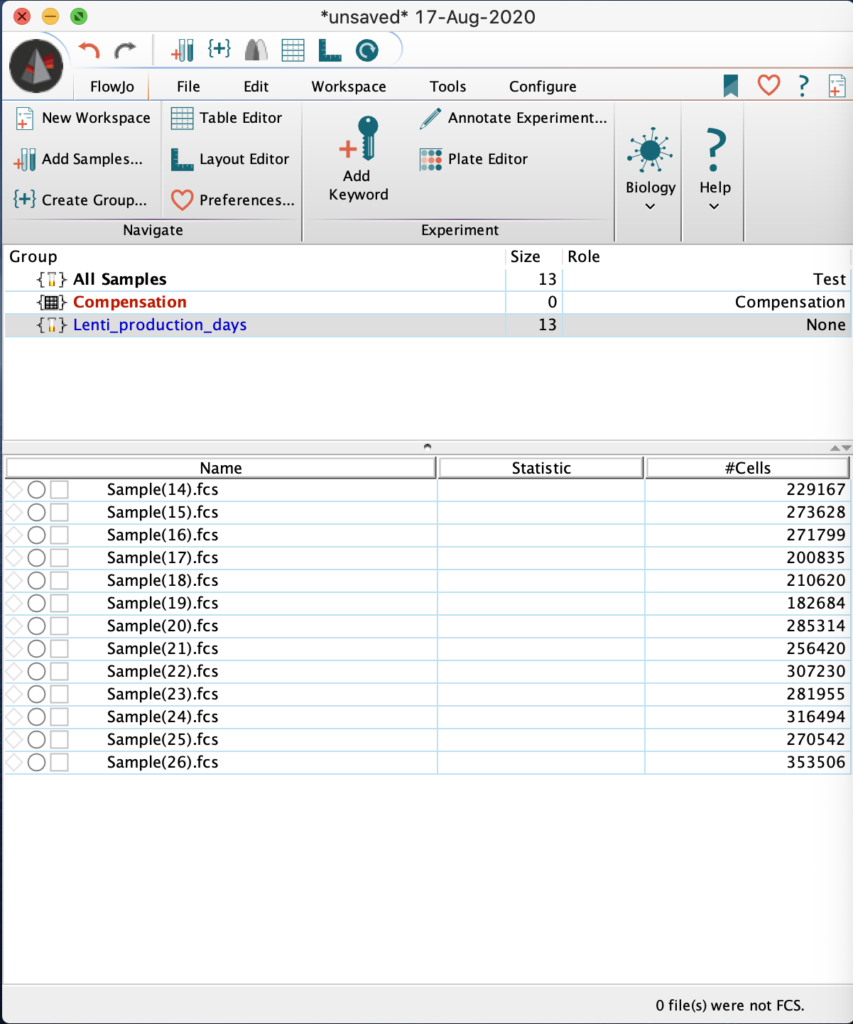Open the Configure tab
Image resolution: width=853 pixels, height=1024 pixels.
(x=543, y=86)
